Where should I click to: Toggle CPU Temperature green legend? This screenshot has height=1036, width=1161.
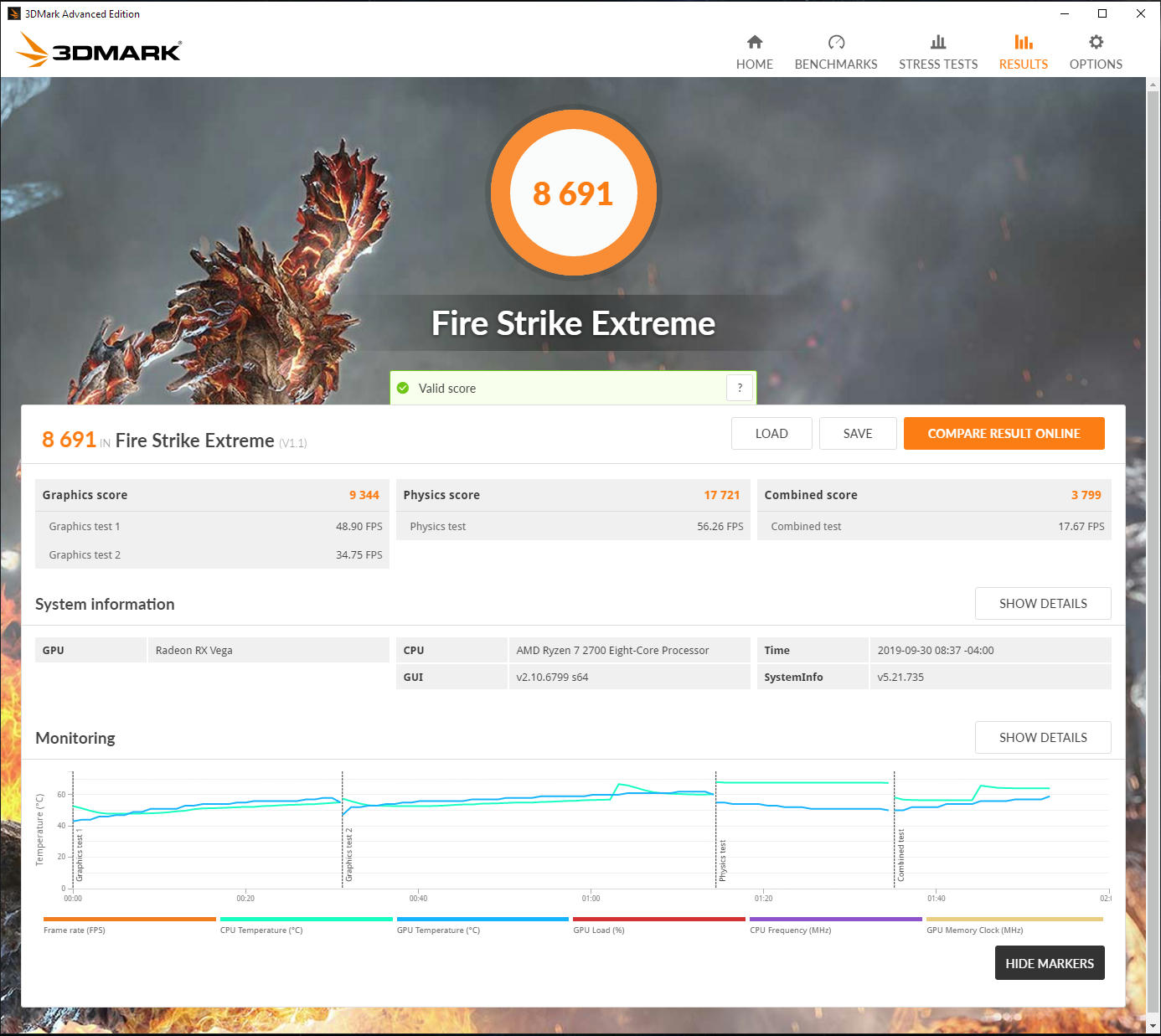coord(307,925)
